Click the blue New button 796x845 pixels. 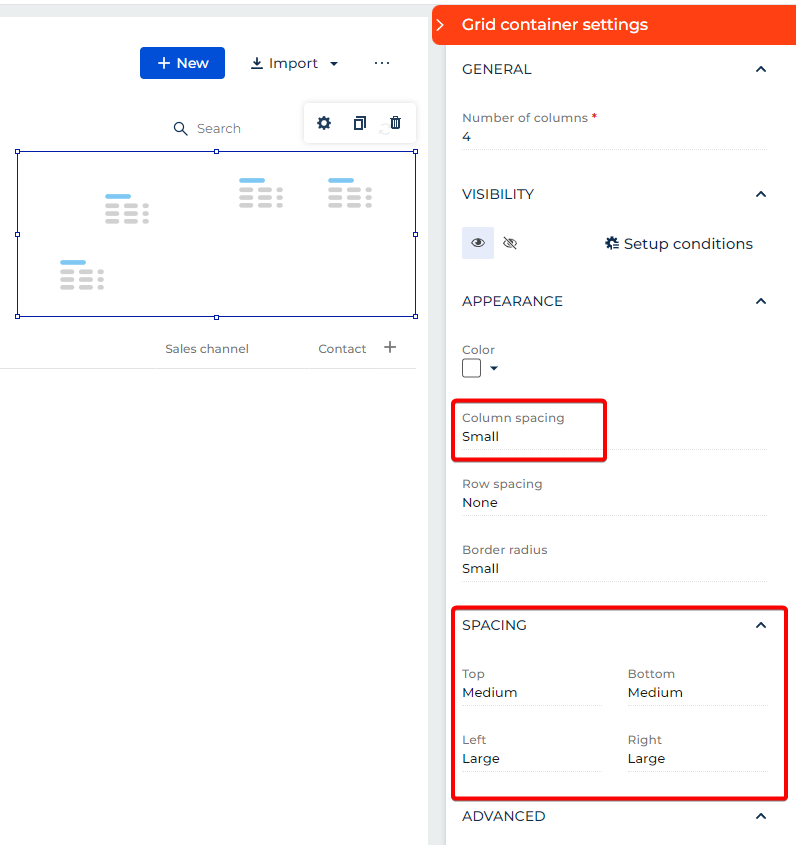pos(182,63)
